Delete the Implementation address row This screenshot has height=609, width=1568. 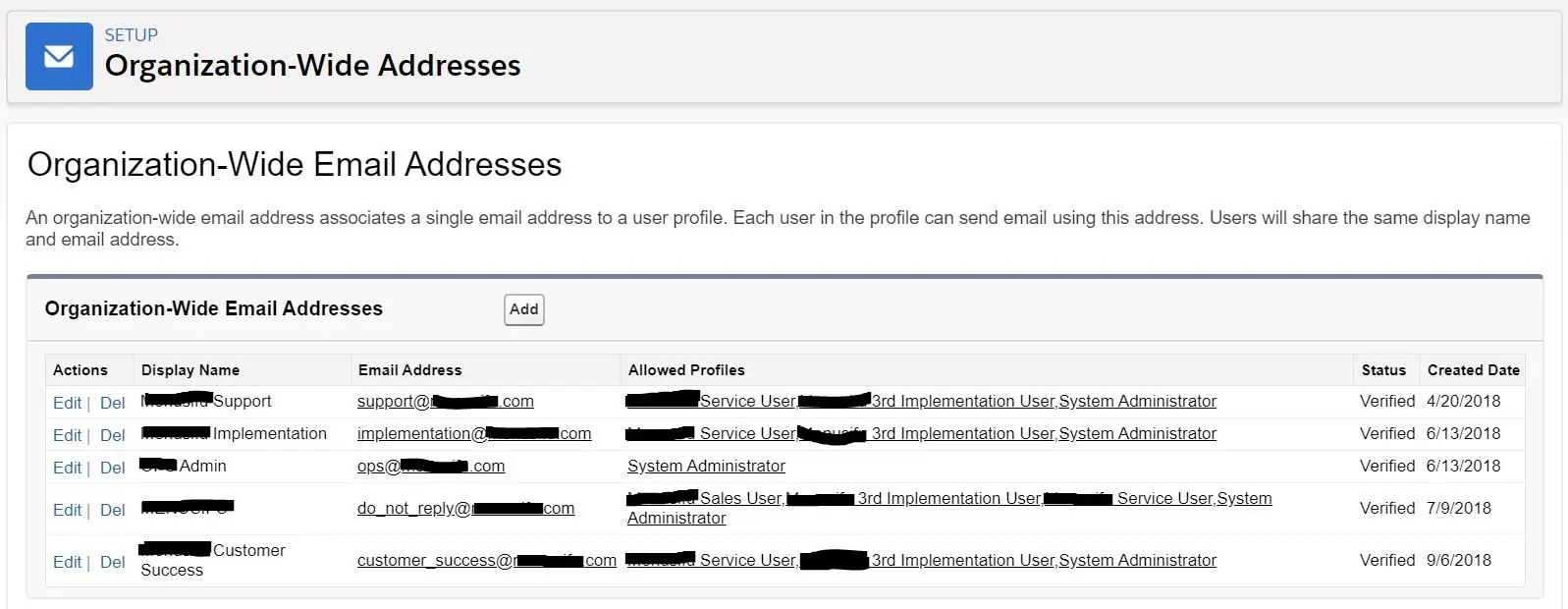(x=113, y=435)
